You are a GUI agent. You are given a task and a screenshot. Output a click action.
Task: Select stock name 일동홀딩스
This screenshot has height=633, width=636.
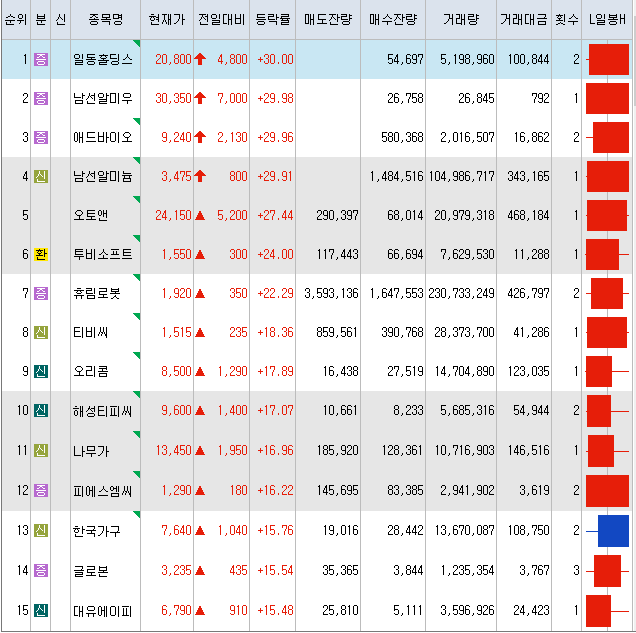pyautogui.click(x=103, y=60)
